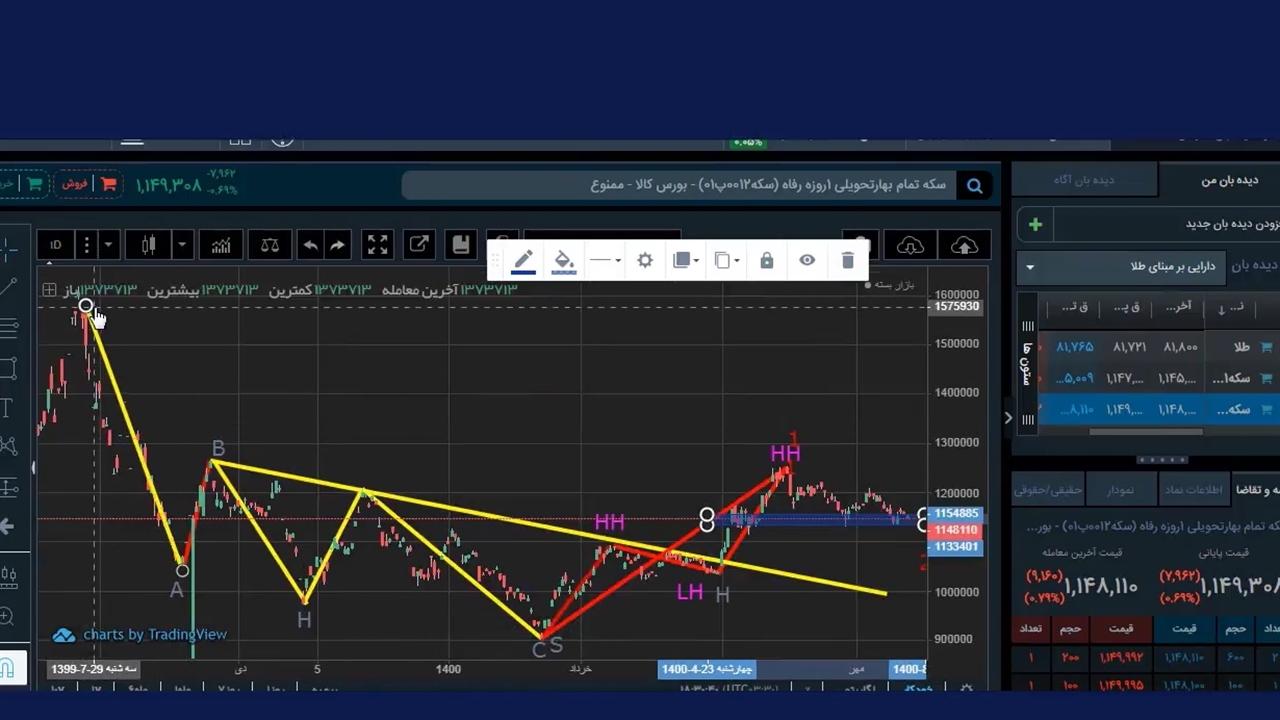Open the line style dropdown in floating toolbar
The width and height of the screenshot is (1280, 720).
(605, 260)
